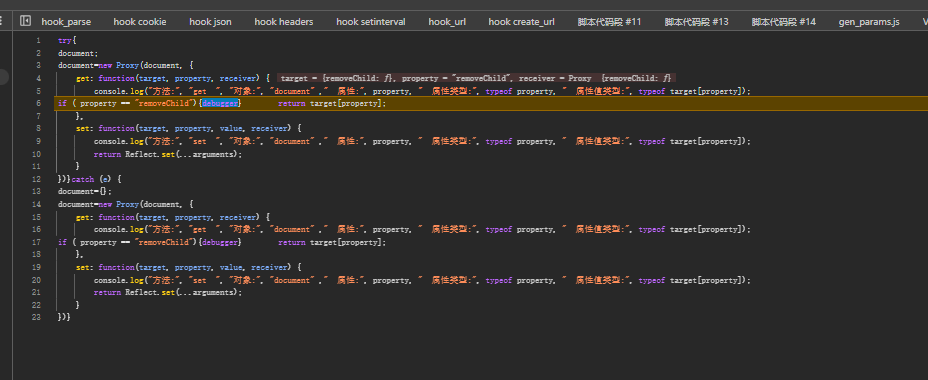
Task: Click the highlighted debugger keyword on line 6
Action: (x=220, y=104)
